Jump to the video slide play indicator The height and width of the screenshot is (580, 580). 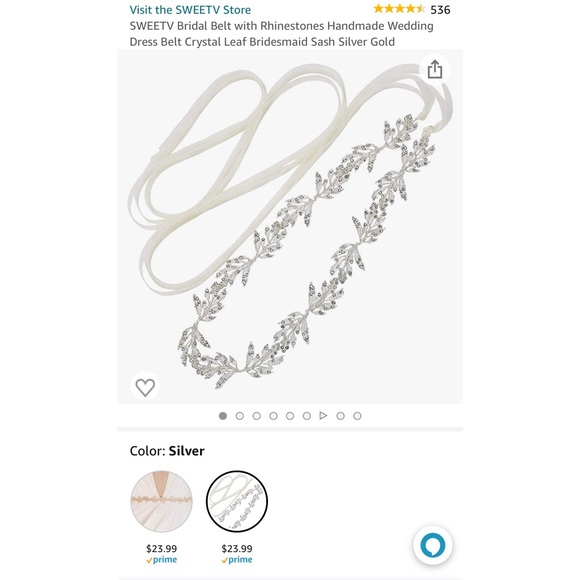(x=323, y=416)
